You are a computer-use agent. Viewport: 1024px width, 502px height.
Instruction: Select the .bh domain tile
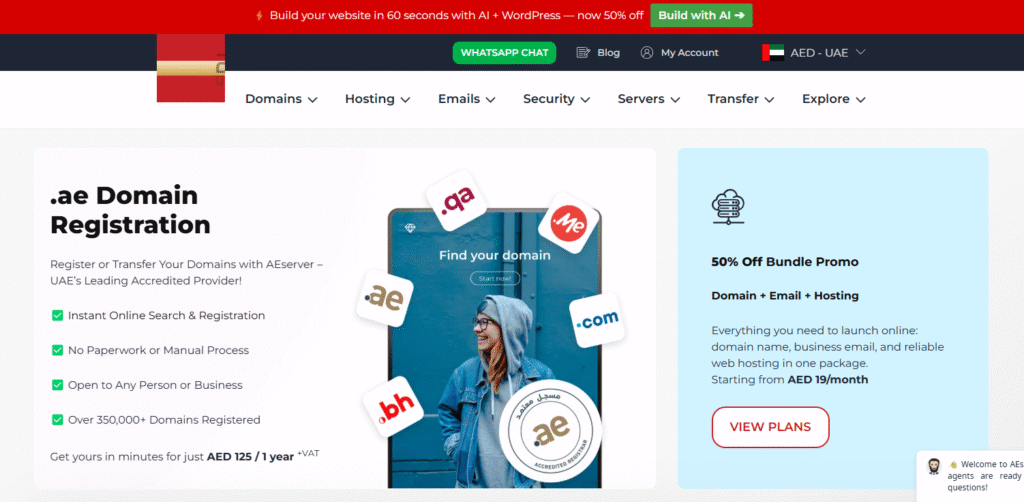click(393, 407)
